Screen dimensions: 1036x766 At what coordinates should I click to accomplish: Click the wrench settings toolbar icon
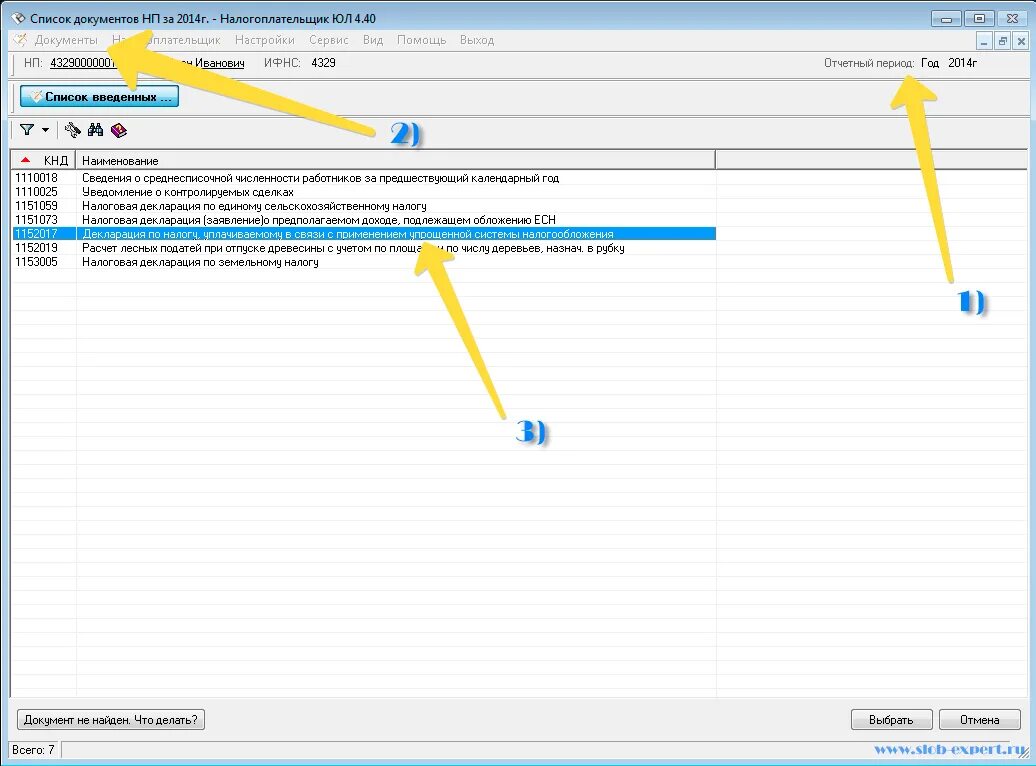coord(73,130)
